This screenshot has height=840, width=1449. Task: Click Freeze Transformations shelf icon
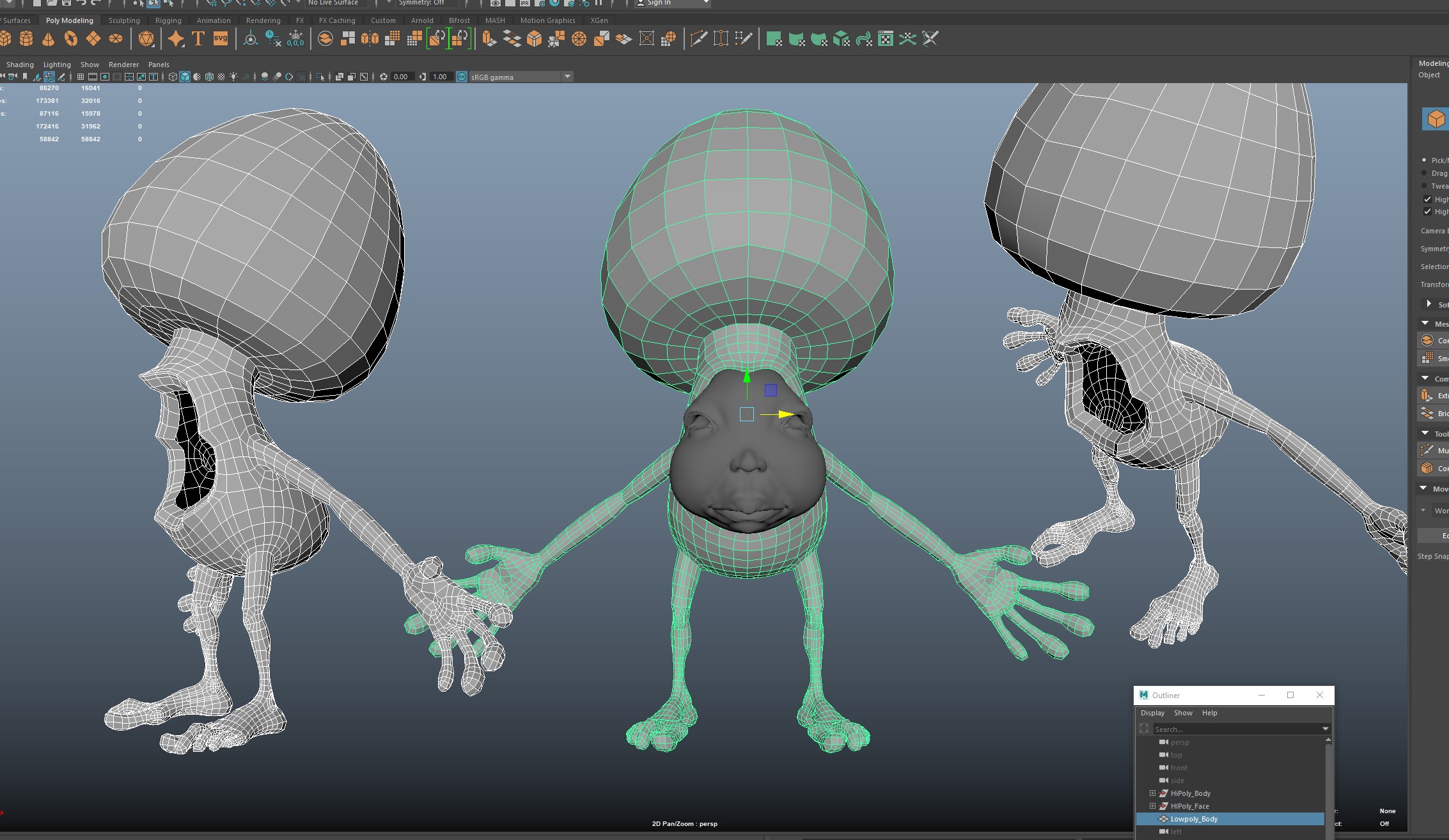tap(295, 39)
